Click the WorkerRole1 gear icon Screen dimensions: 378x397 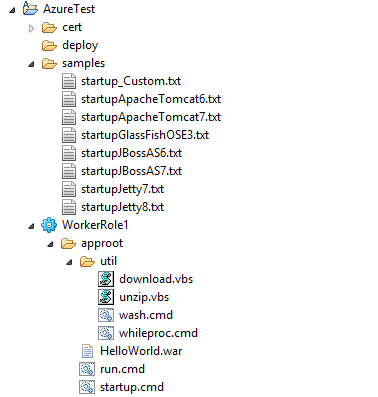pyautogui.click(x=49, y=225)
